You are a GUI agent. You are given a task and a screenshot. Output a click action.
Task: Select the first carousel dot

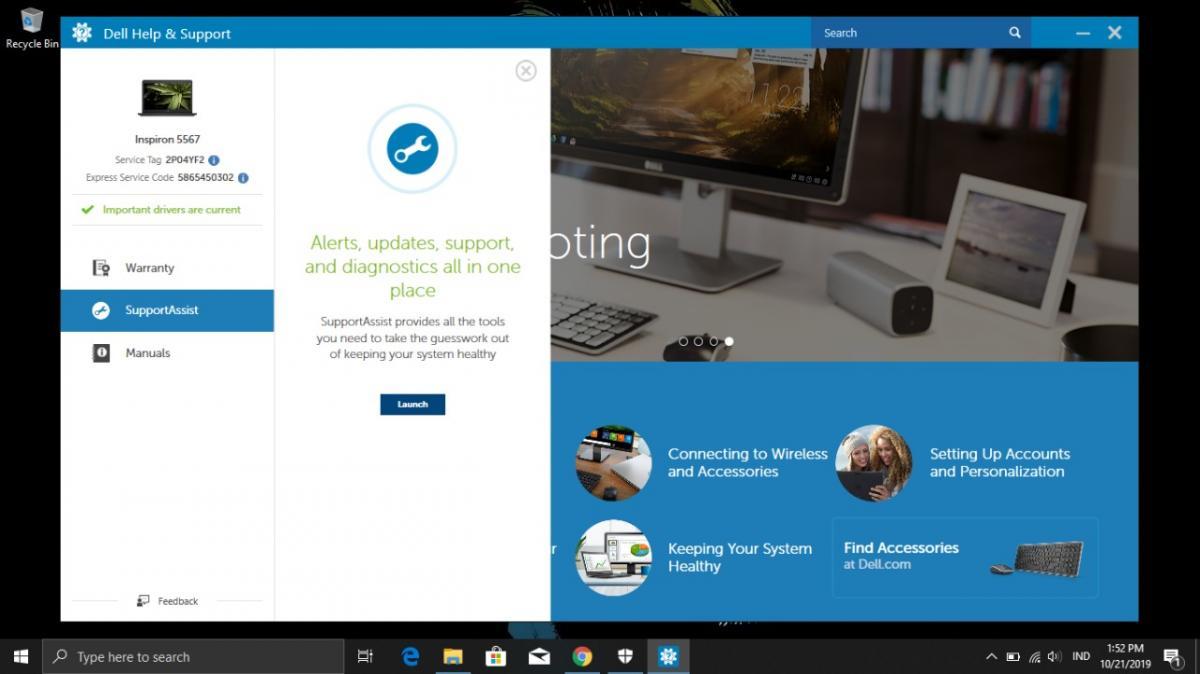[684, 341]
